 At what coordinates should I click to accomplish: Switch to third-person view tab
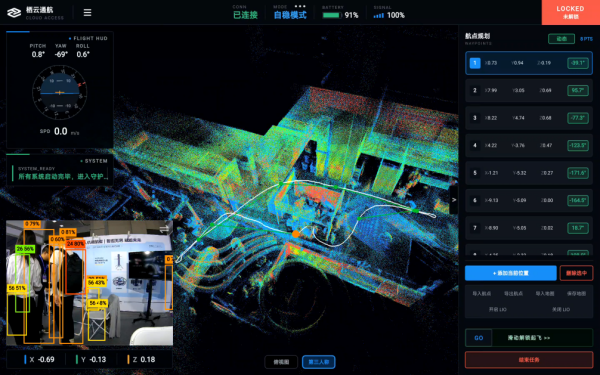319,362
